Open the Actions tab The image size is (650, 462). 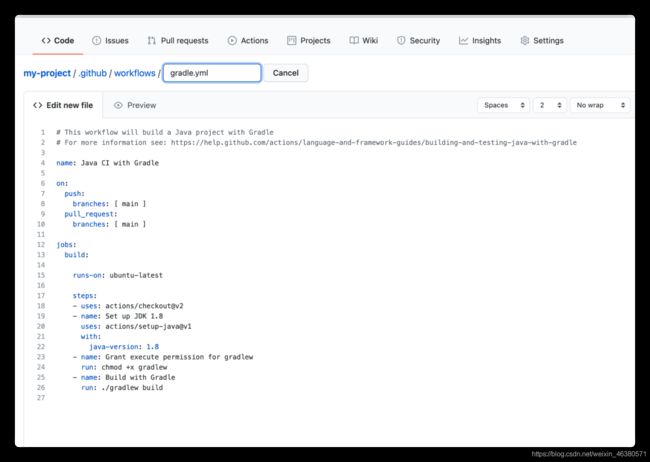pos(248,41)
